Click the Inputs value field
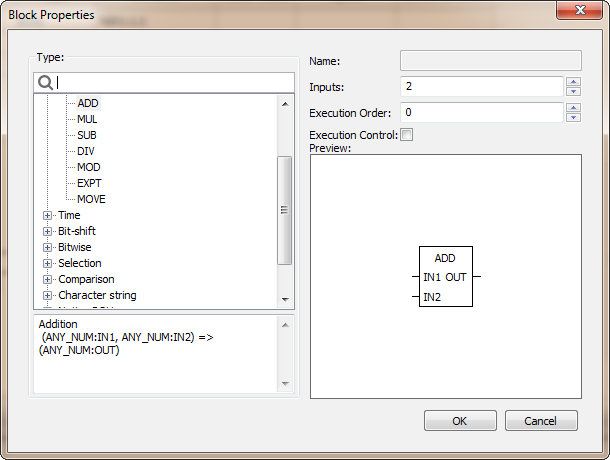 click(x=482, y=86)
